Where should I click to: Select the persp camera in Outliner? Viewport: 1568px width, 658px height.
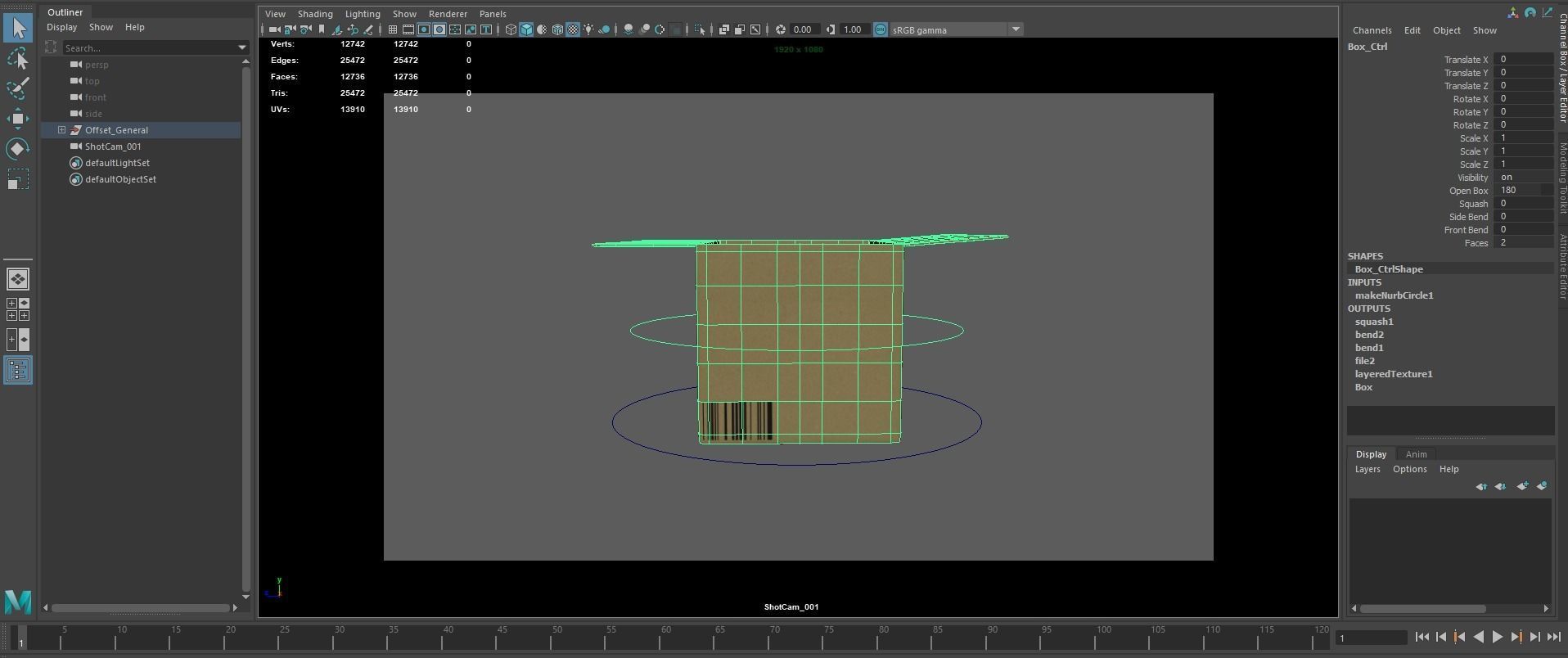click(97, 65)
